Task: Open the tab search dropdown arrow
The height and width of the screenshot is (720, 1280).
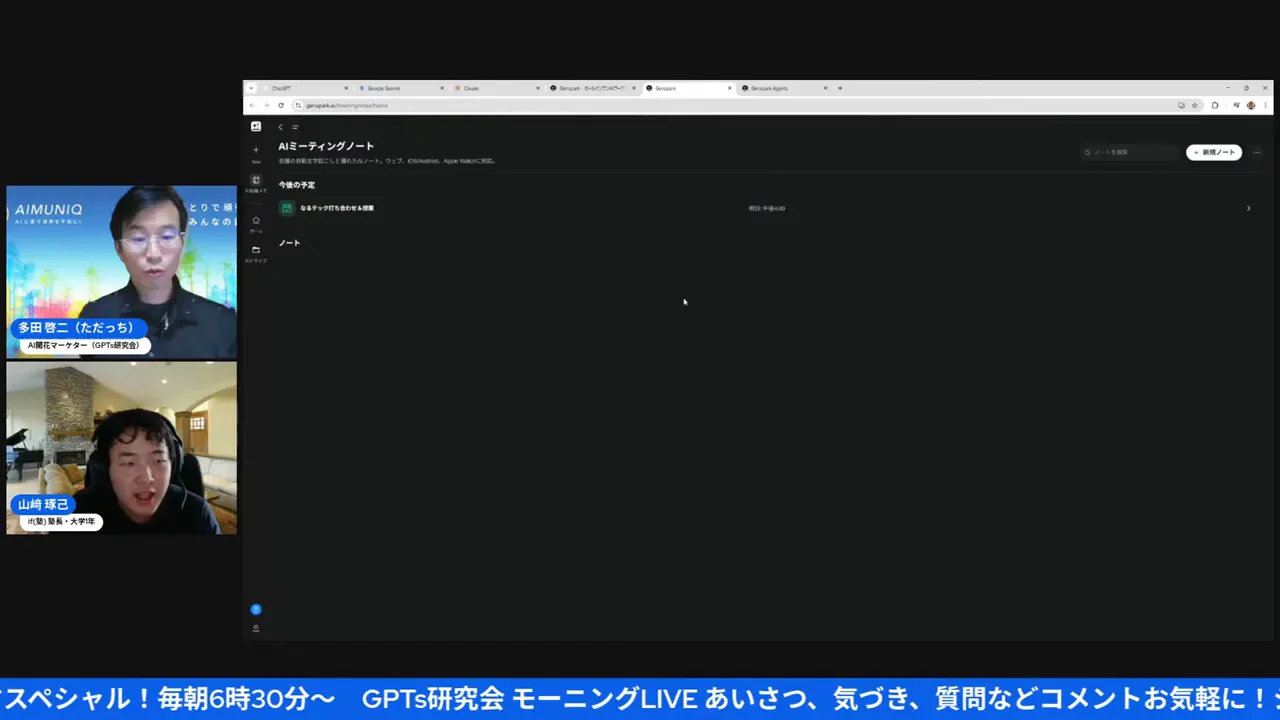Action: coord(251,88)
